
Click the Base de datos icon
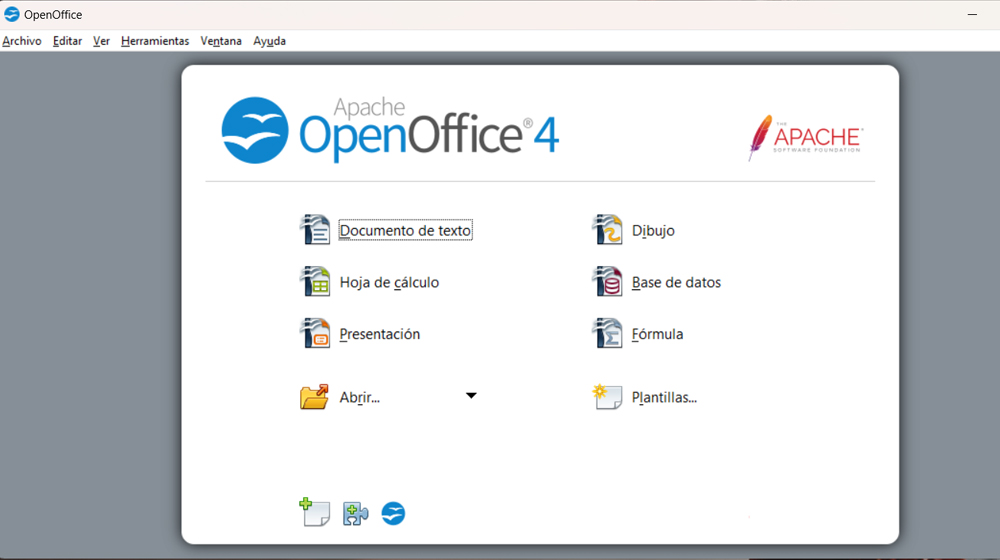[607, 281]
